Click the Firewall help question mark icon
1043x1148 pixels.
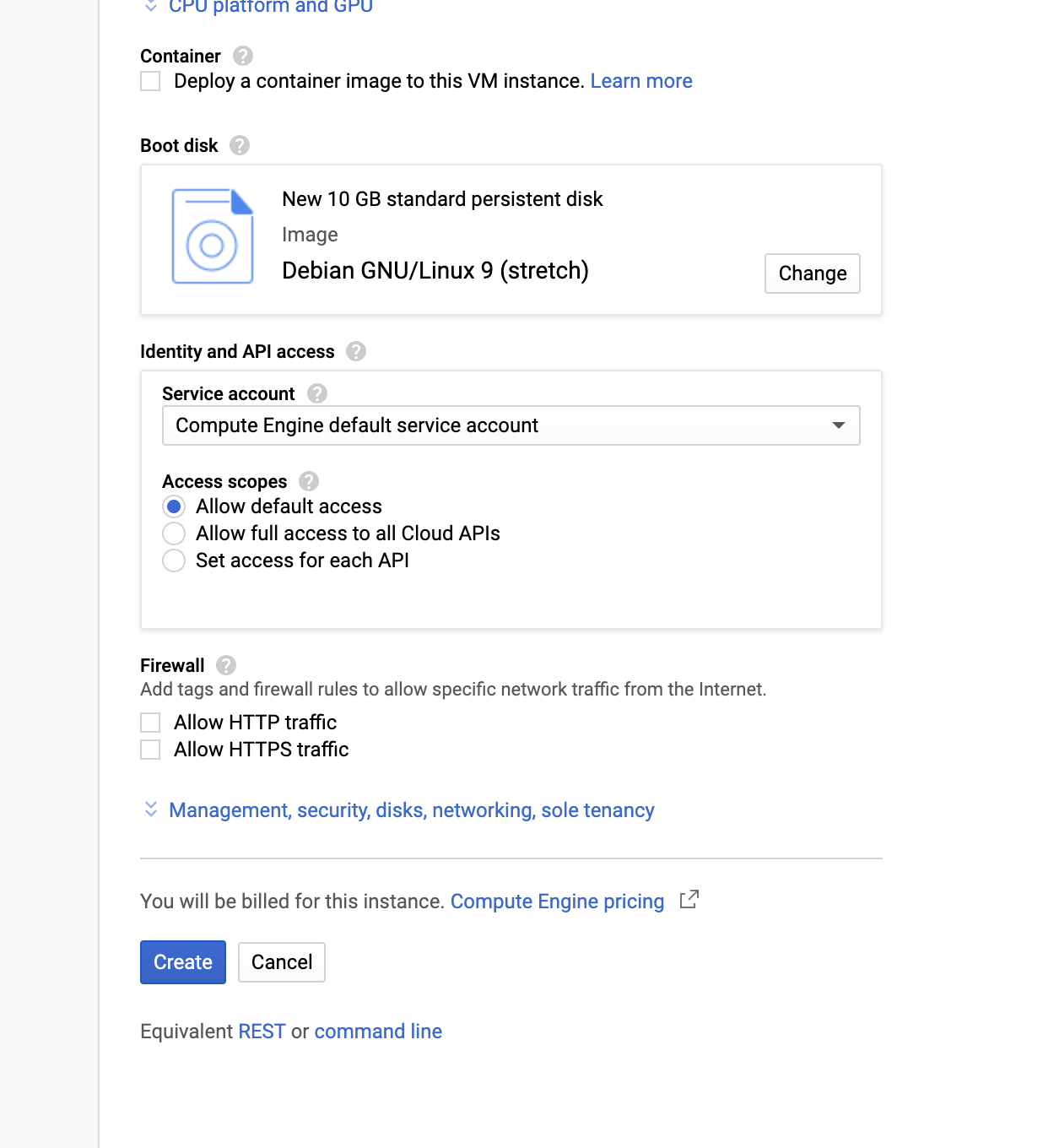tap(226, 665)
